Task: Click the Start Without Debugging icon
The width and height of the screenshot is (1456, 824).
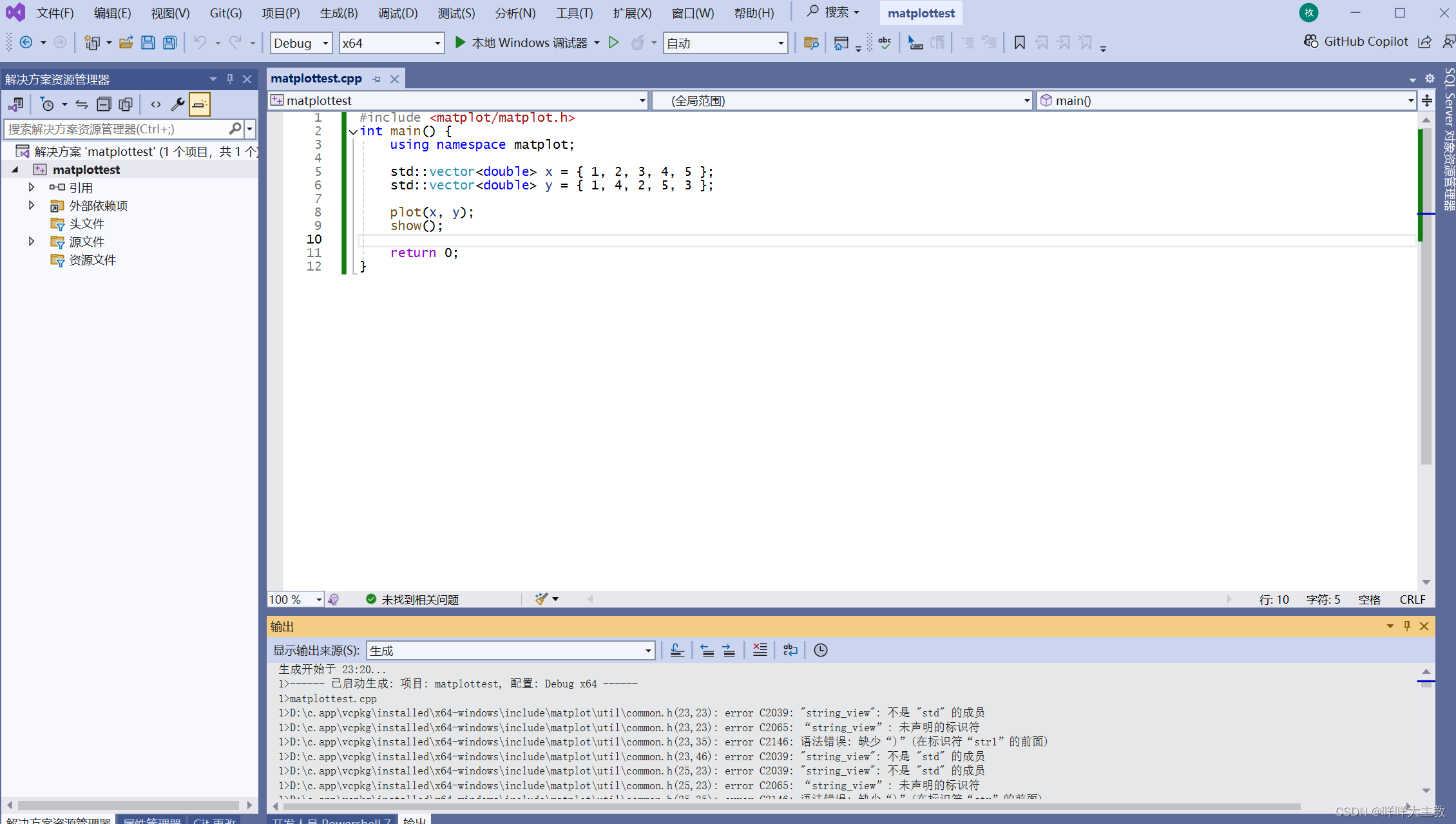Action: point(614,43)
